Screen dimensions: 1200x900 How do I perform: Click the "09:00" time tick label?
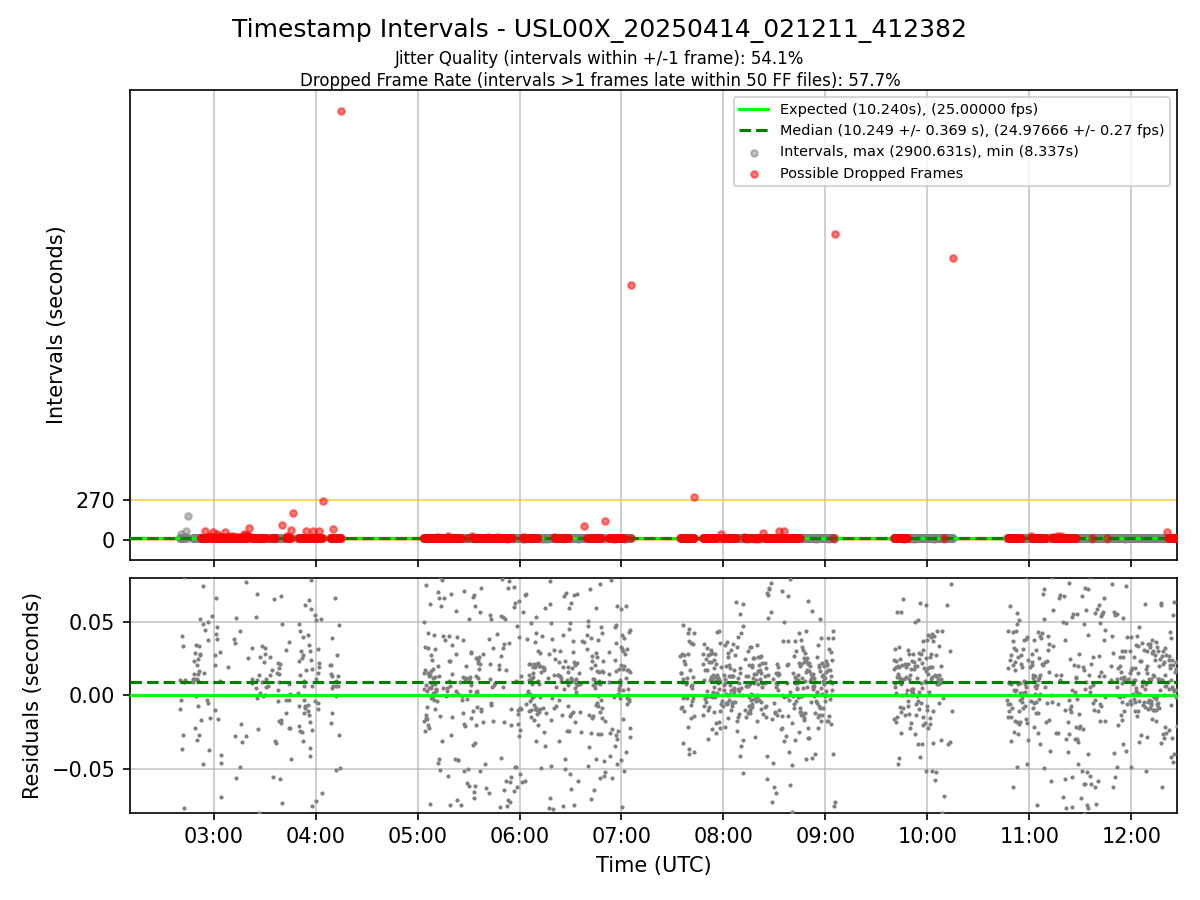825,836
